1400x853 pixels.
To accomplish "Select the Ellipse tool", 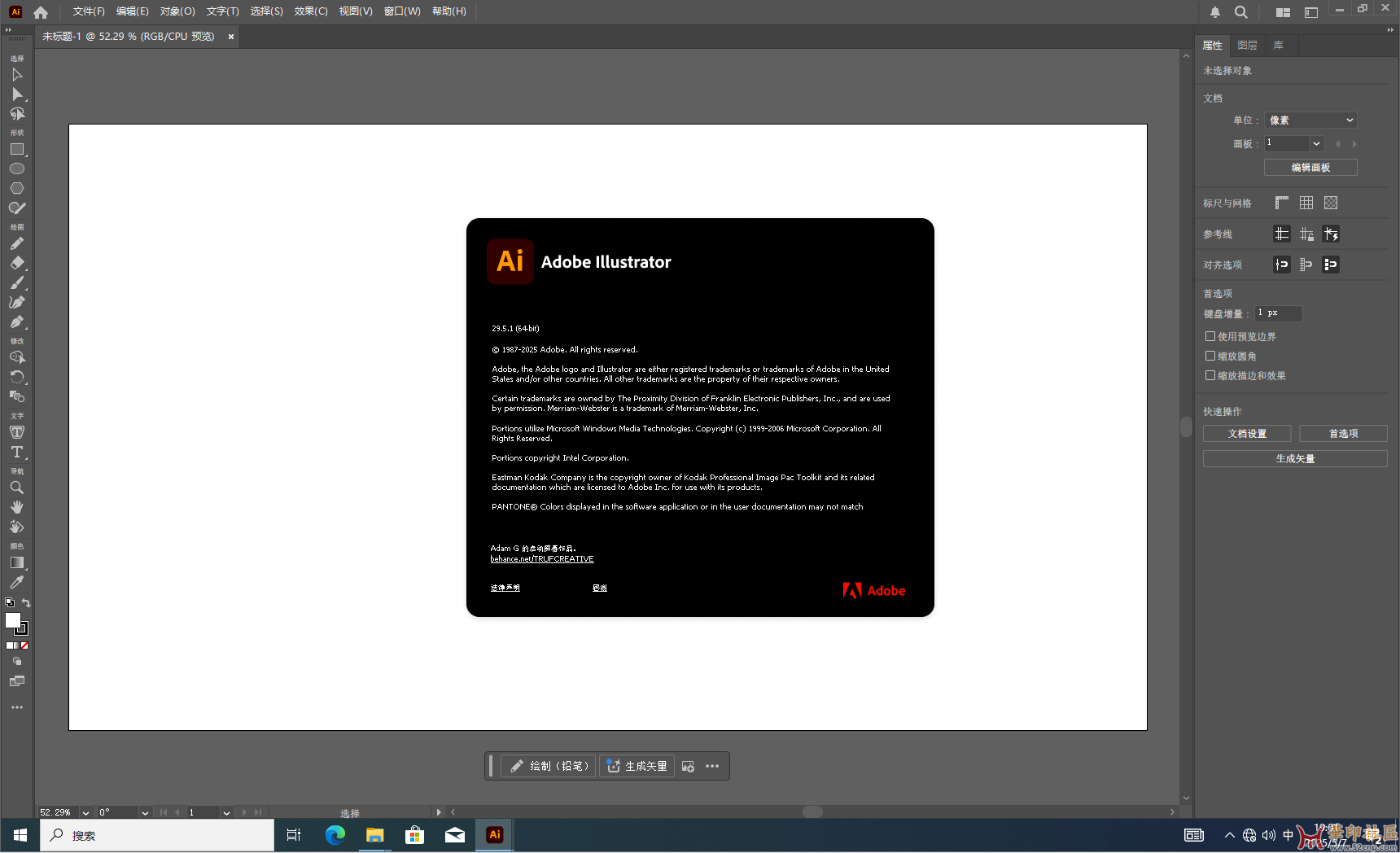I will point(16,169).
